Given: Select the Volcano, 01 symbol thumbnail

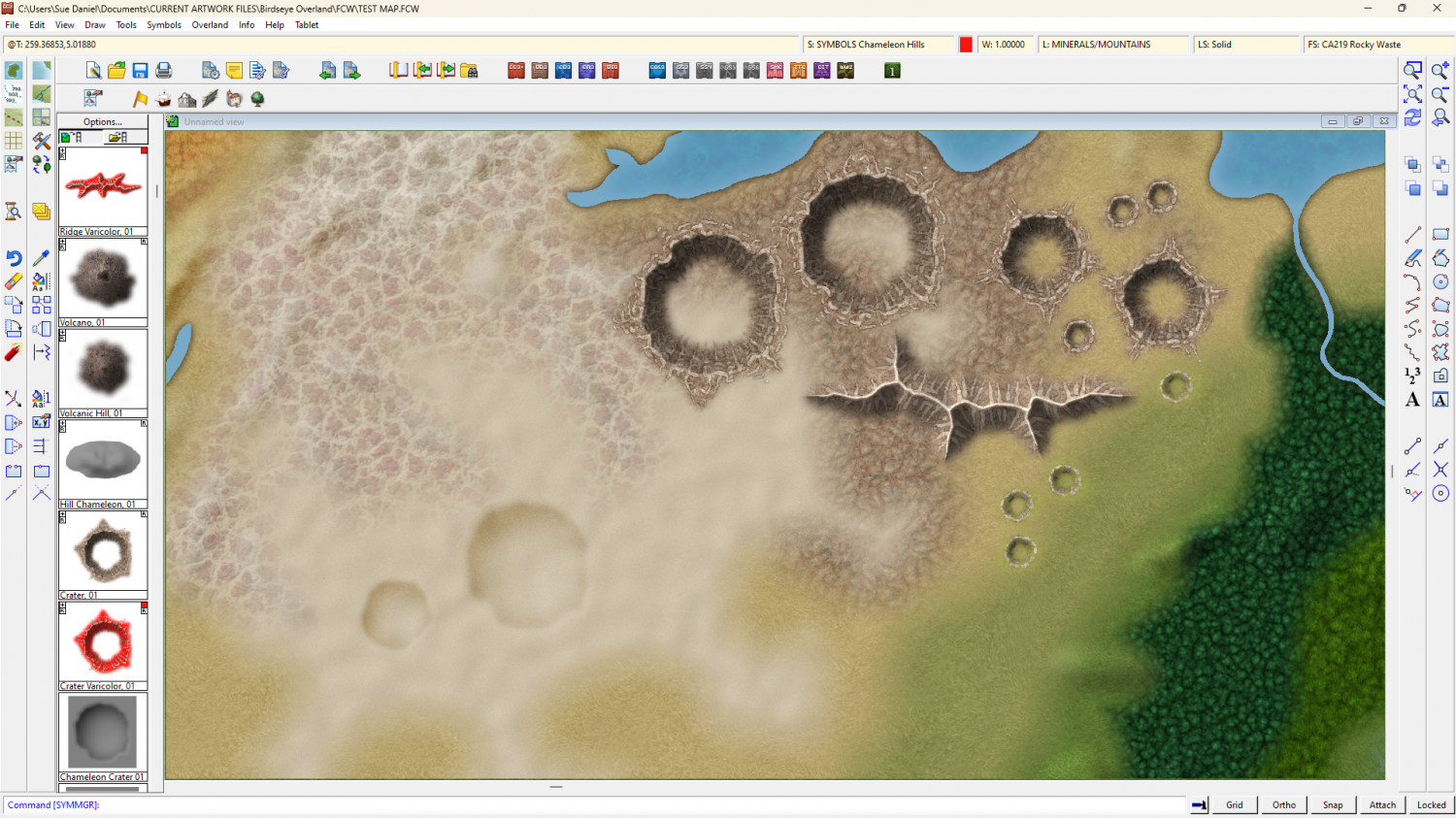Looking at the screenshot, I should (103, 280).
